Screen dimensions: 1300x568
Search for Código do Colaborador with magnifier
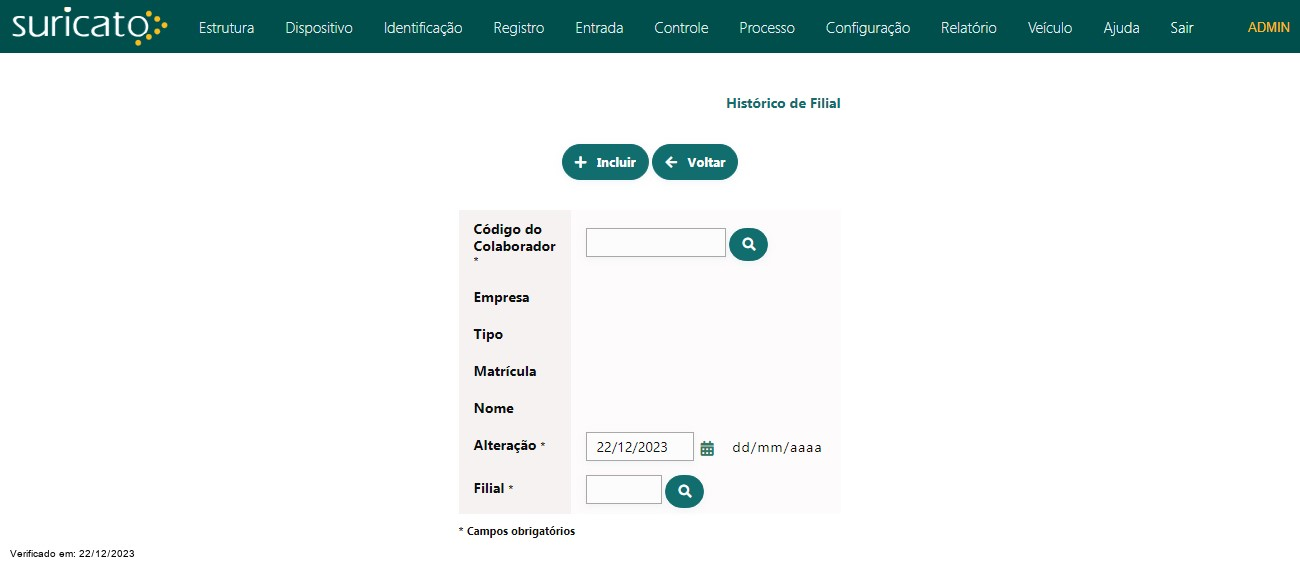748,244
